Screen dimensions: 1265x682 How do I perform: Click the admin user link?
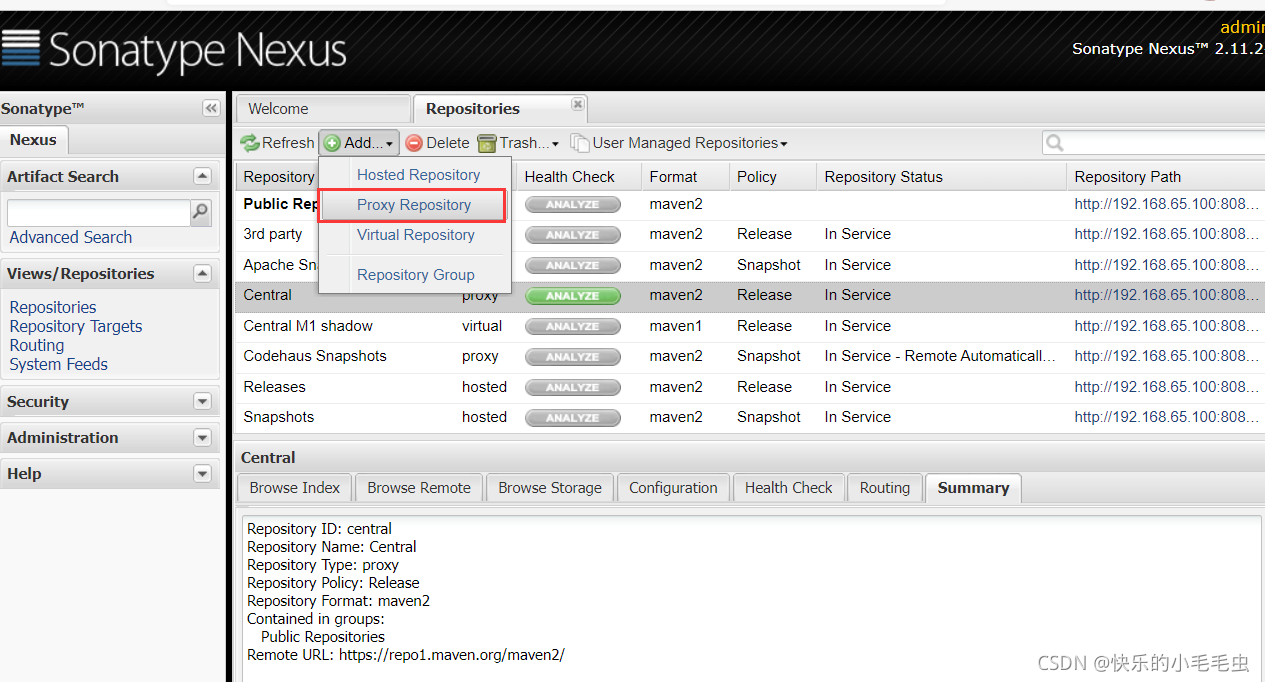pos(1242,27)
